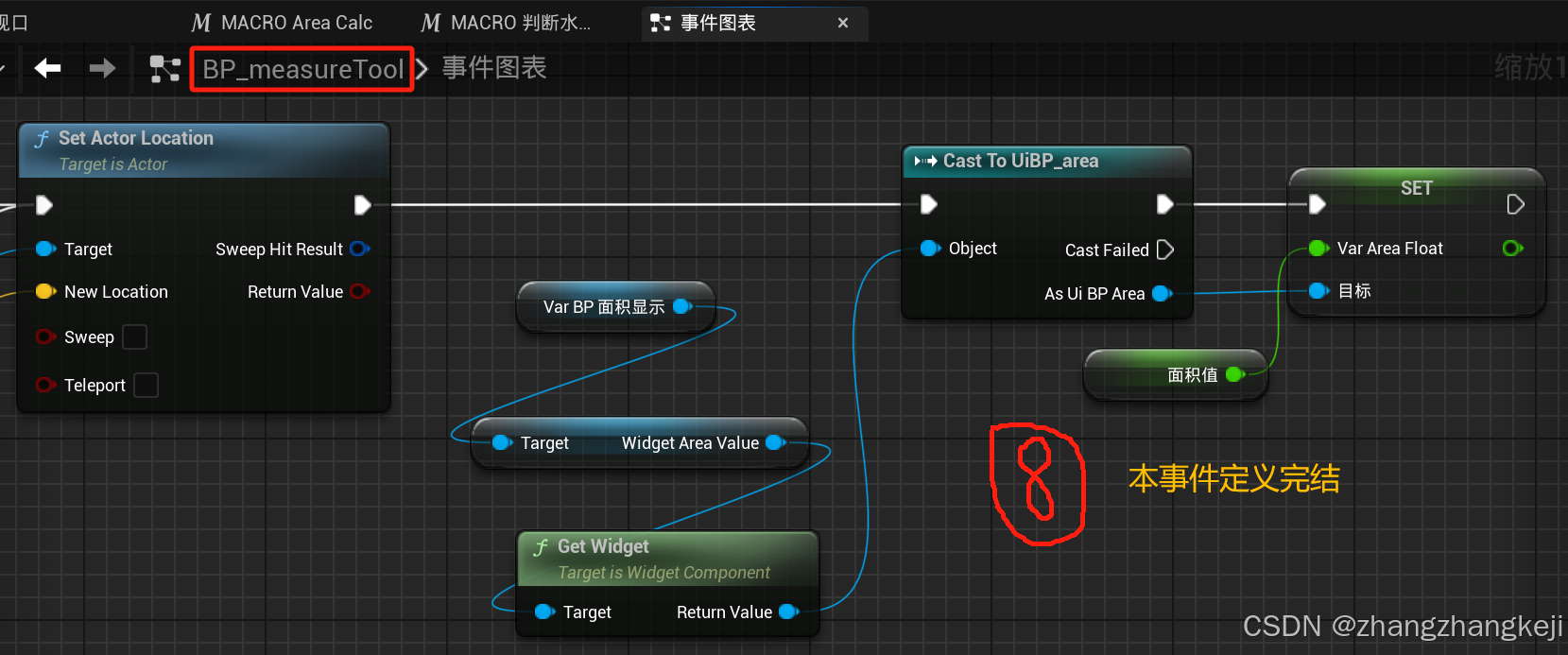Click the graph icon beside the BP_measureTool breadcrumb

pyautogui.click(x=164, y=69)
